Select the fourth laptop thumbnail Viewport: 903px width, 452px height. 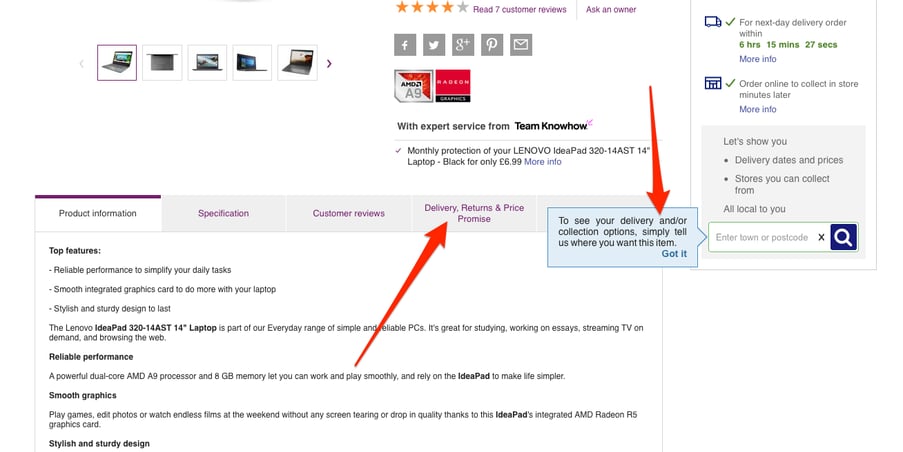tap(252, 63)
